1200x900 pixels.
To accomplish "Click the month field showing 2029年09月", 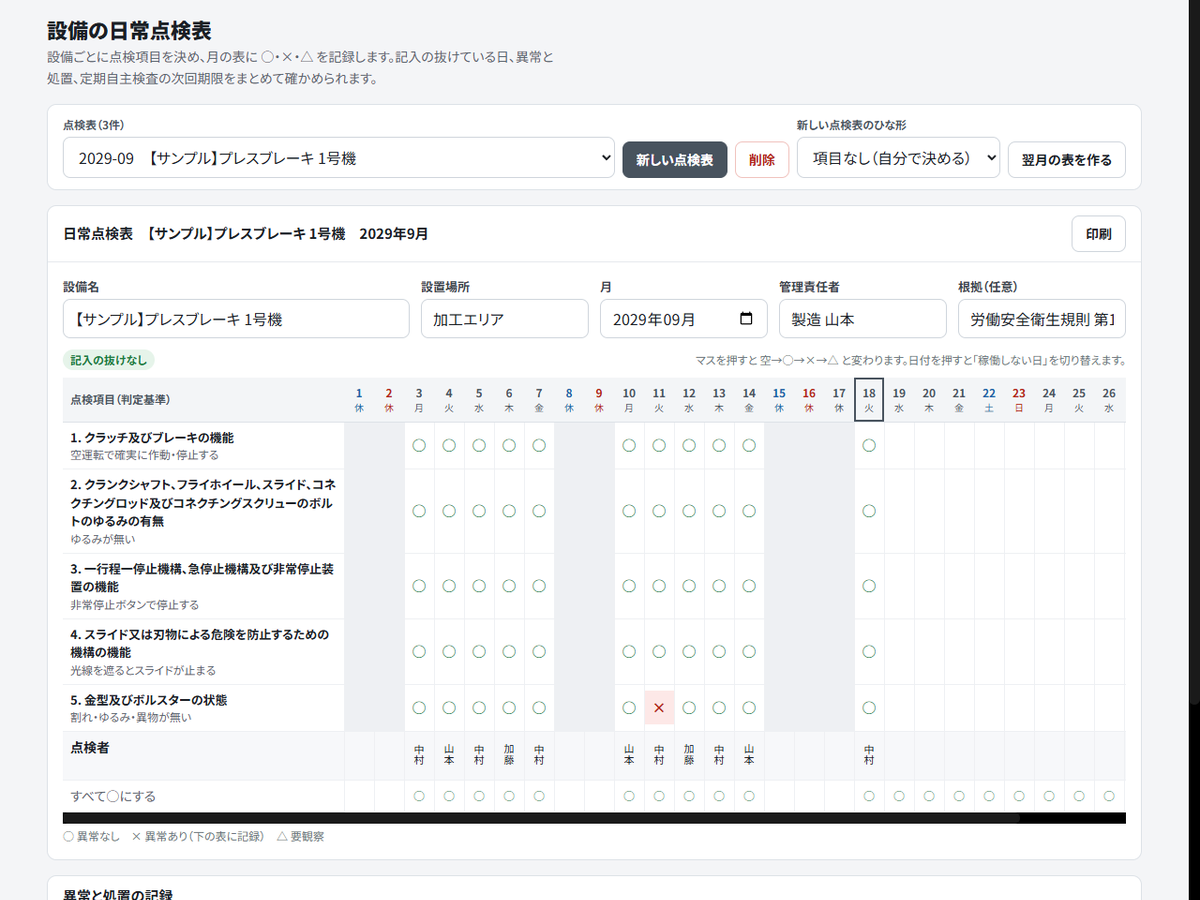I will pyautogui.click(x=684, y=319).
